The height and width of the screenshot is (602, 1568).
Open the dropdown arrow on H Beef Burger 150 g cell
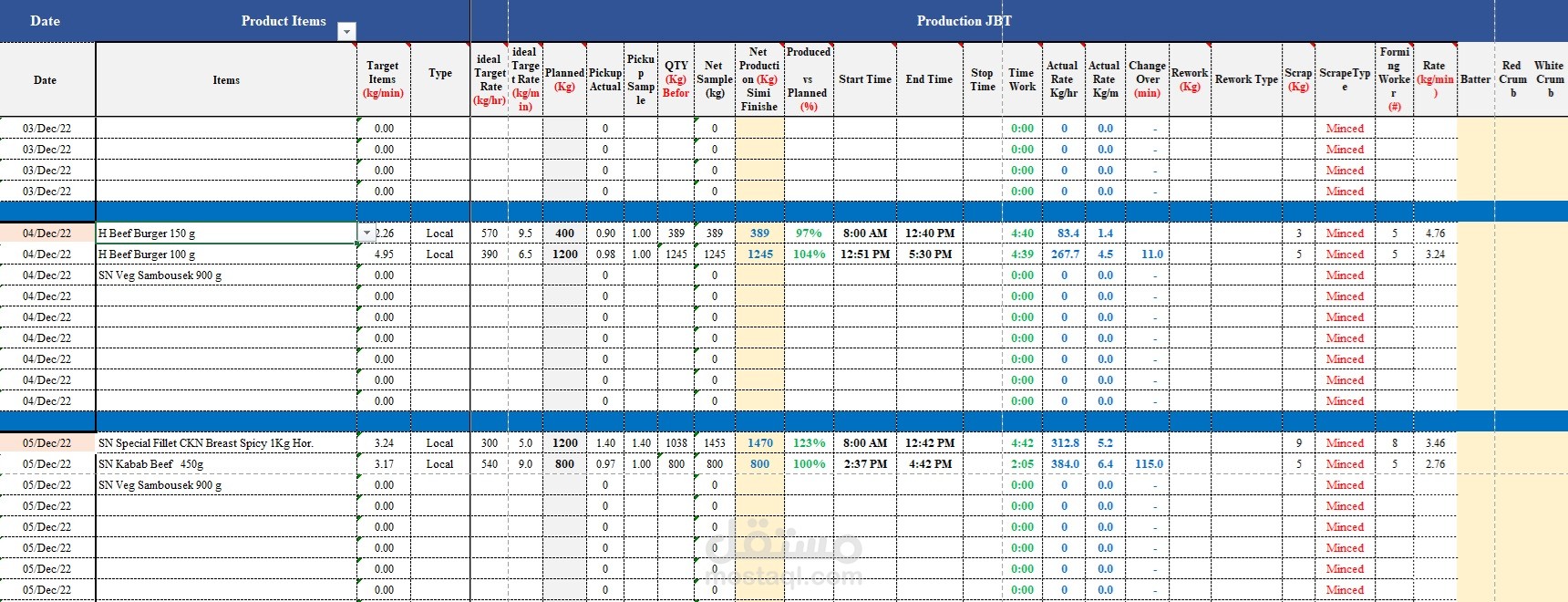pos(366,234)
